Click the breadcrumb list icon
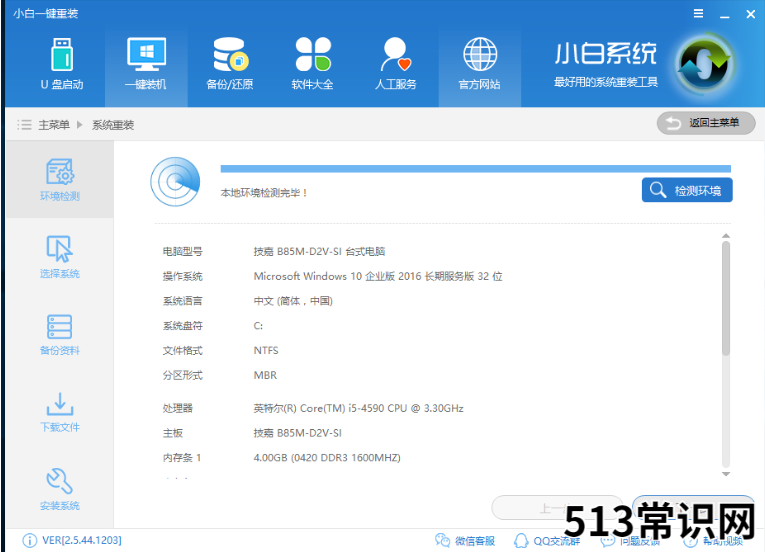The image size is (765, 552). [x=24, y=125]
